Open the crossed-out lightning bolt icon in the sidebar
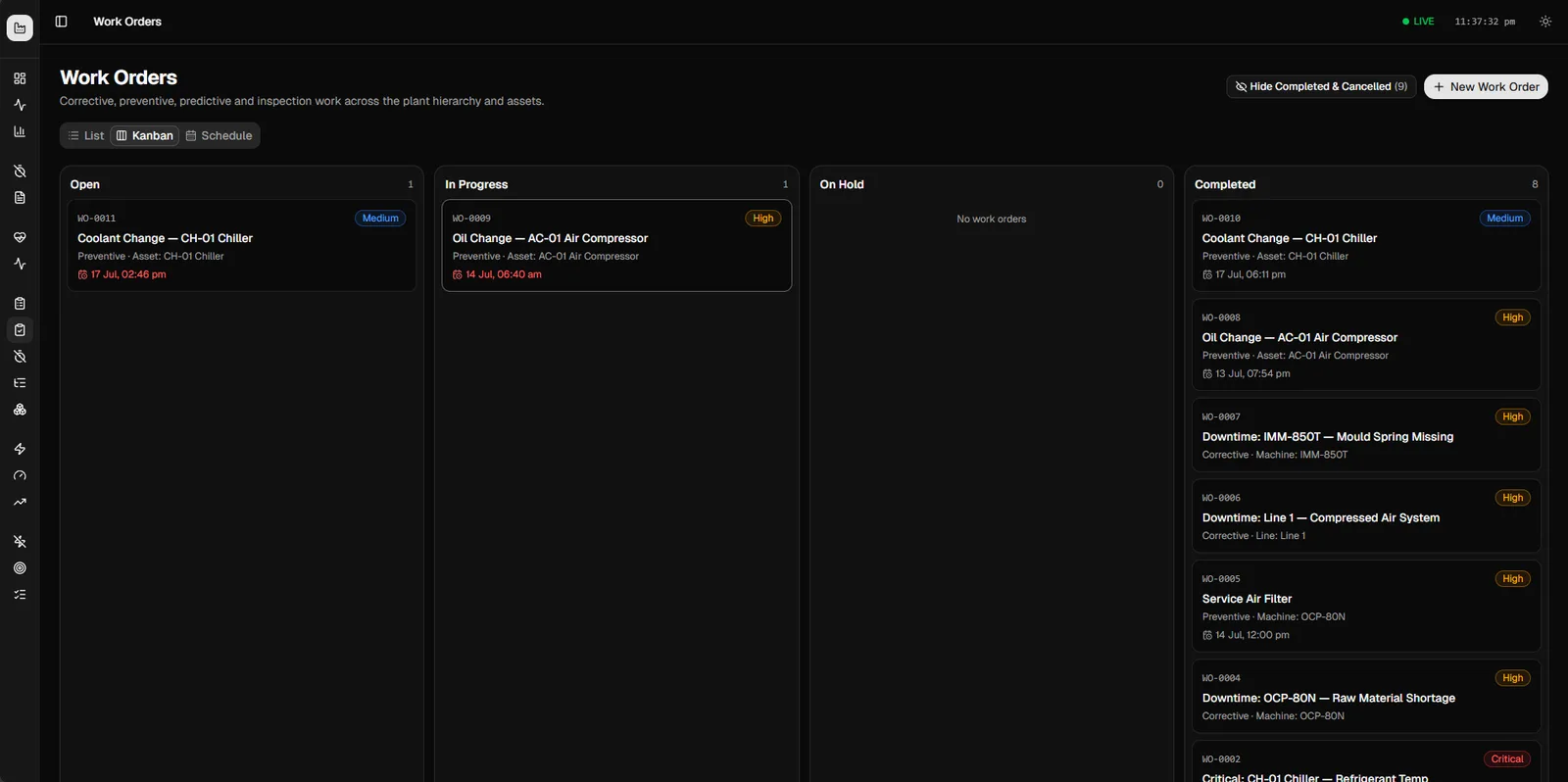The width and height of the screenshot is (1568, 782). (x=20, y=542)
